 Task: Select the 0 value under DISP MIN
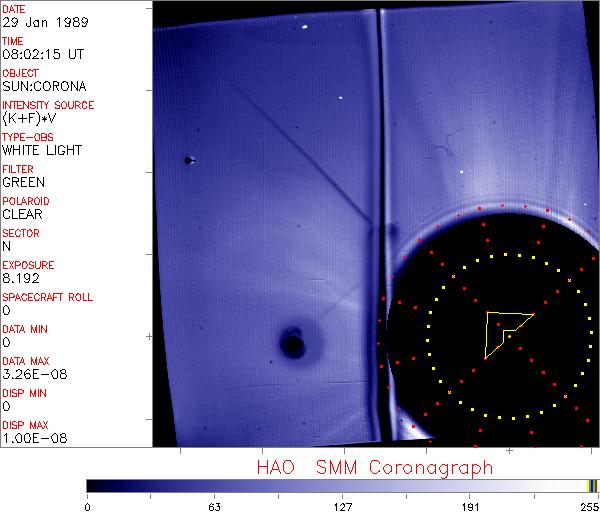point(7,406)
